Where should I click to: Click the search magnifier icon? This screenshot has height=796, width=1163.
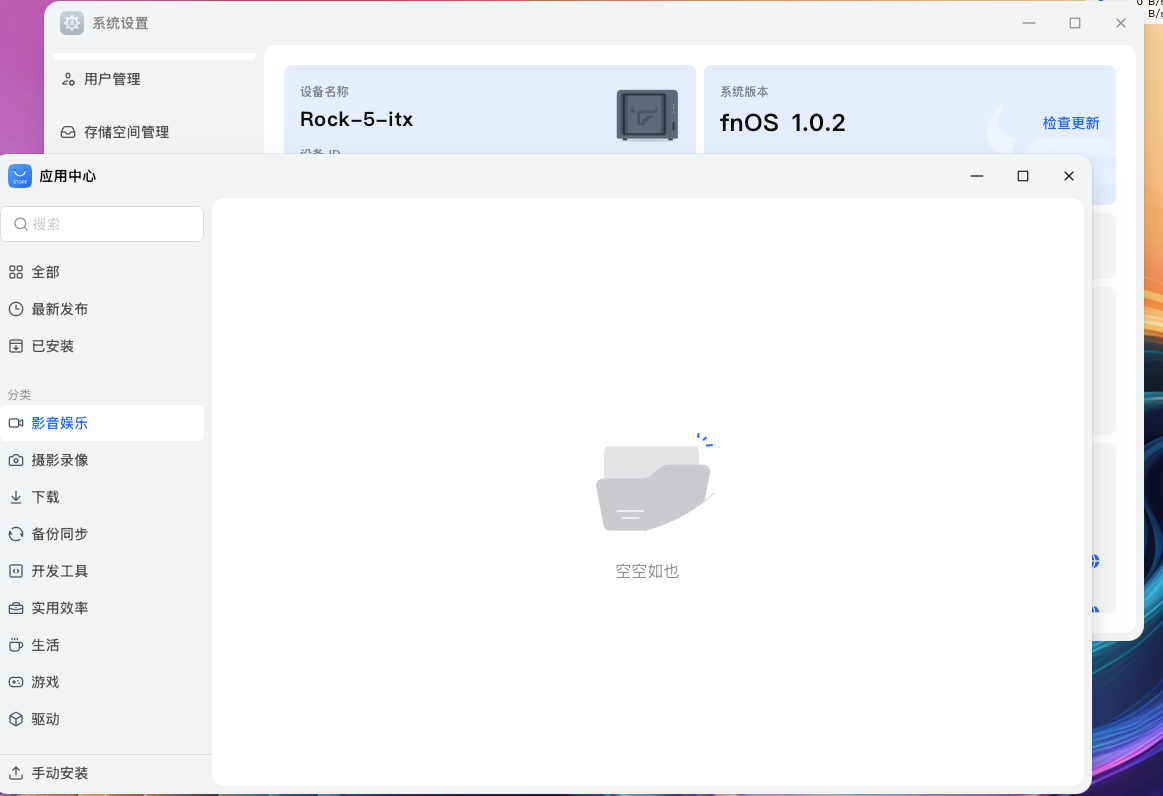21,224
